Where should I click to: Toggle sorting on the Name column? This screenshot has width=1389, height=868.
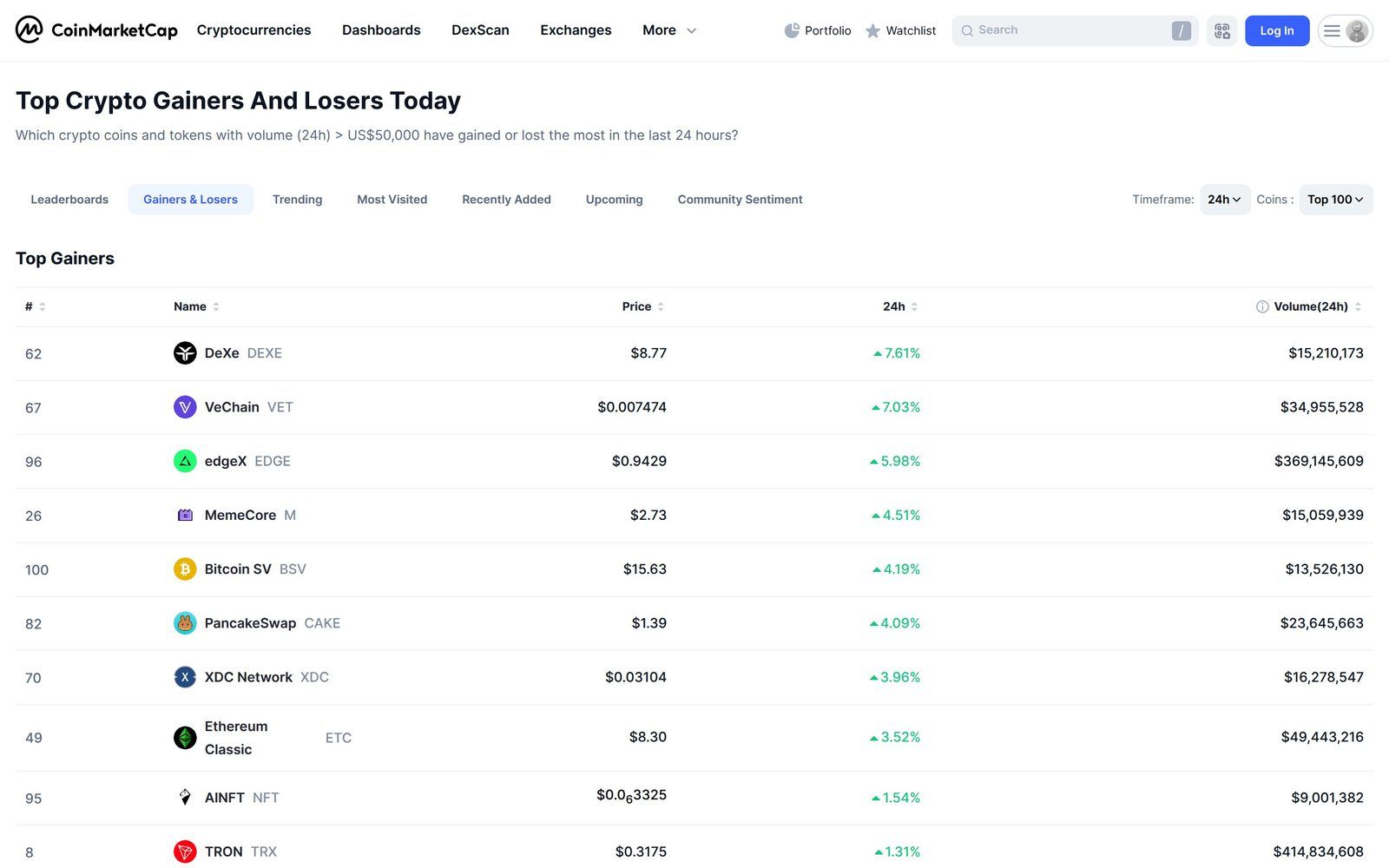click(x=214, y=306)
